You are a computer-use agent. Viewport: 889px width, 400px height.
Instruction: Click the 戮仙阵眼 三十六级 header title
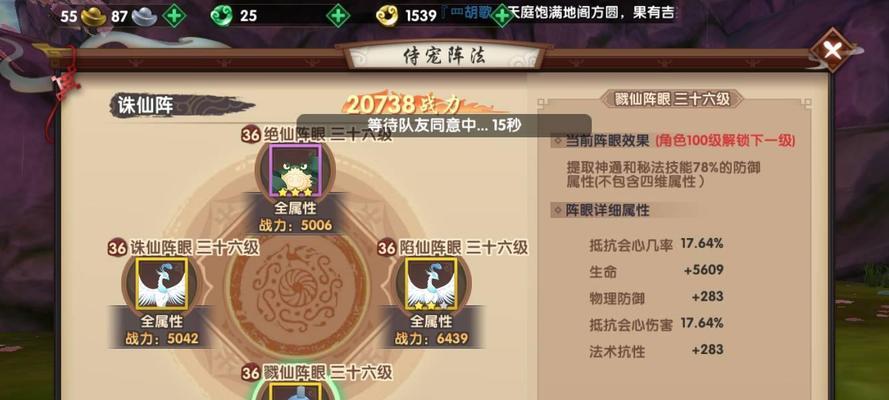point(672,99)
